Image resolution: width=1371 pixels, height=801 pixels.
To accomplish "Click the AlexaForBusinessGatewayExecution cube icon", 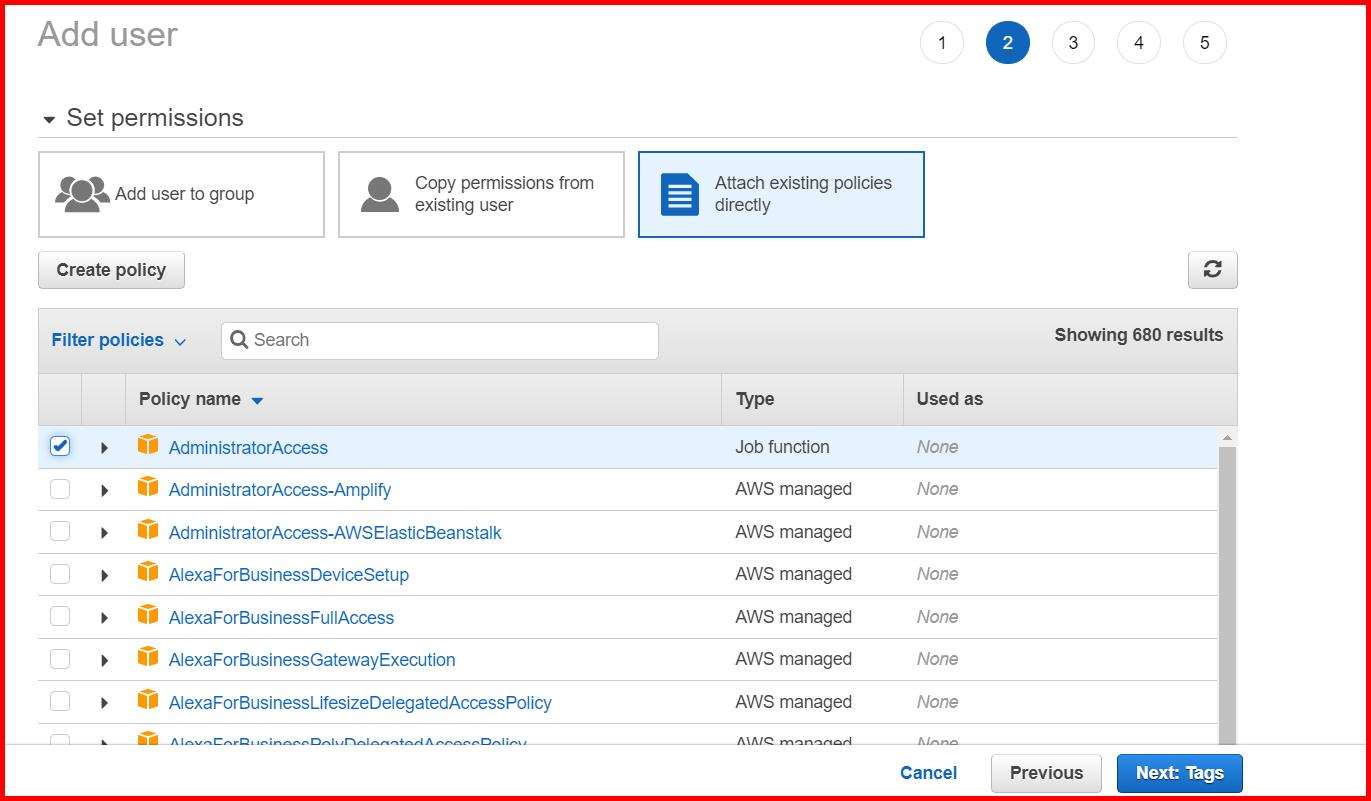I will (147, 658).
